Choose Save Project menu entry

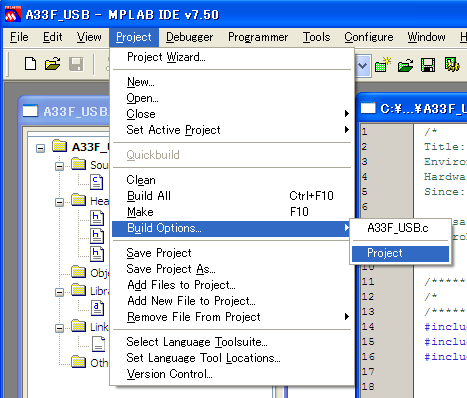(232, 253)
